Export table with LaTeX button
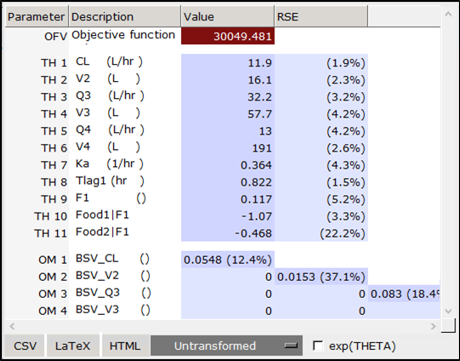 coord(73,346)
